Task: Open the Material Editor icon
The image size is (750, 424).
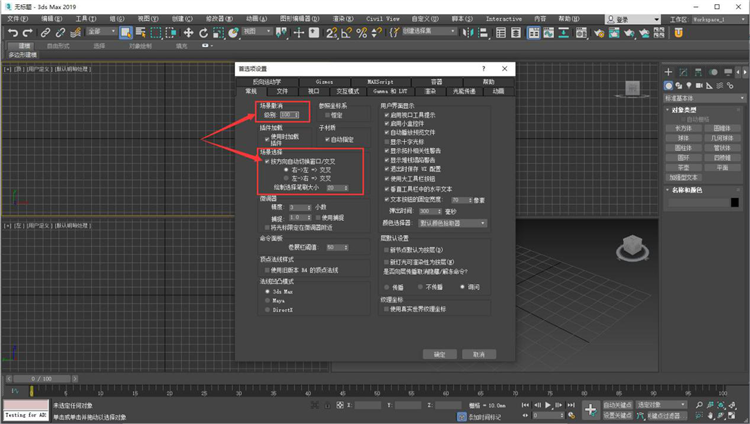Action: click(581, 33)
